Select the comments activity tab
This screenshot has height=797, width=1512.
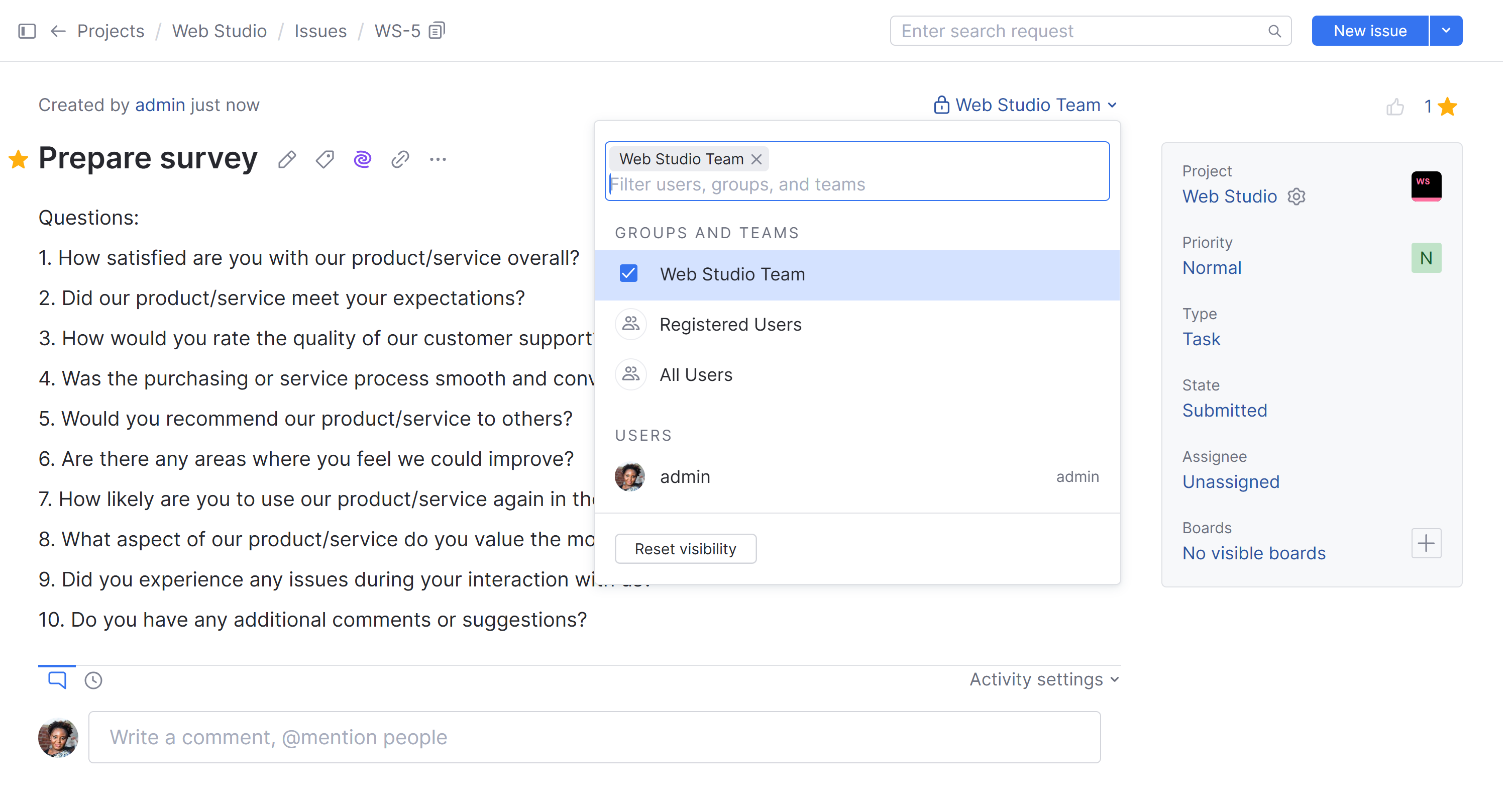click(x=57, y=681)
